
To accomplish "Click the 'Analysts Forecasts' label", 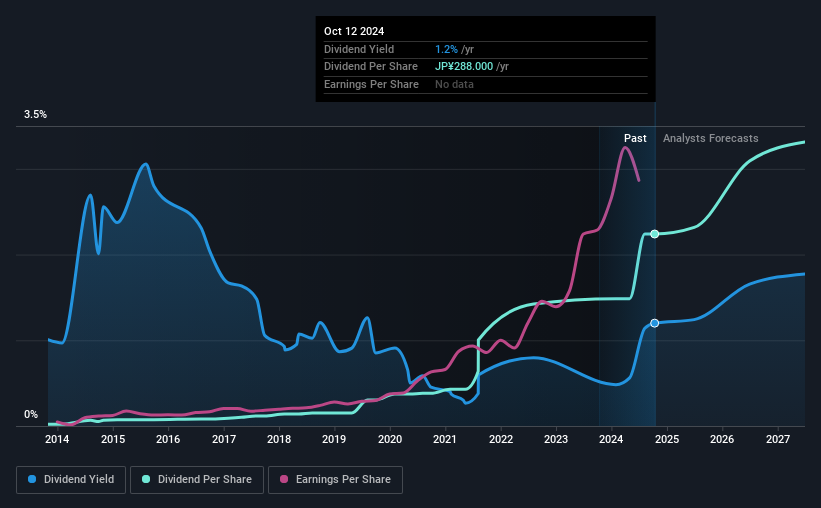I will (711, 138).
